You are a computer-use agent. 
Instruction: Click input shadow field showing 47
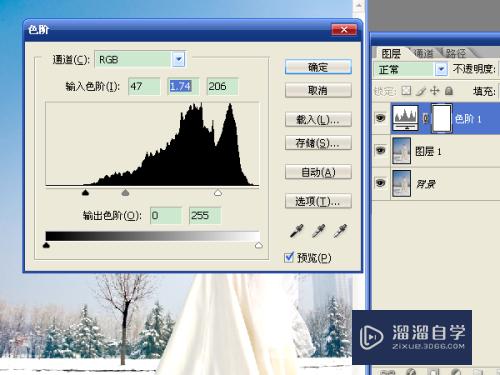144,86
